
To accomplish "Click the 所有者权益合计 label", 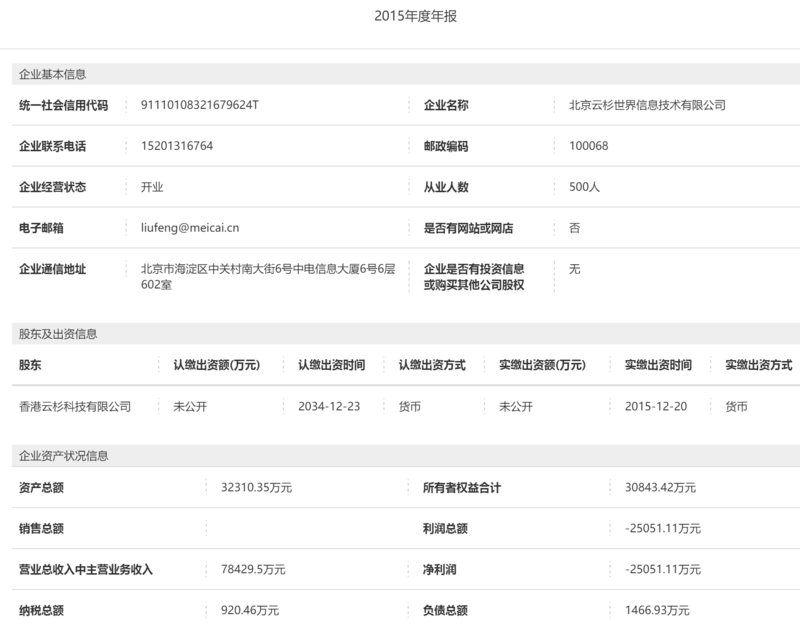I will pos(462,488).
